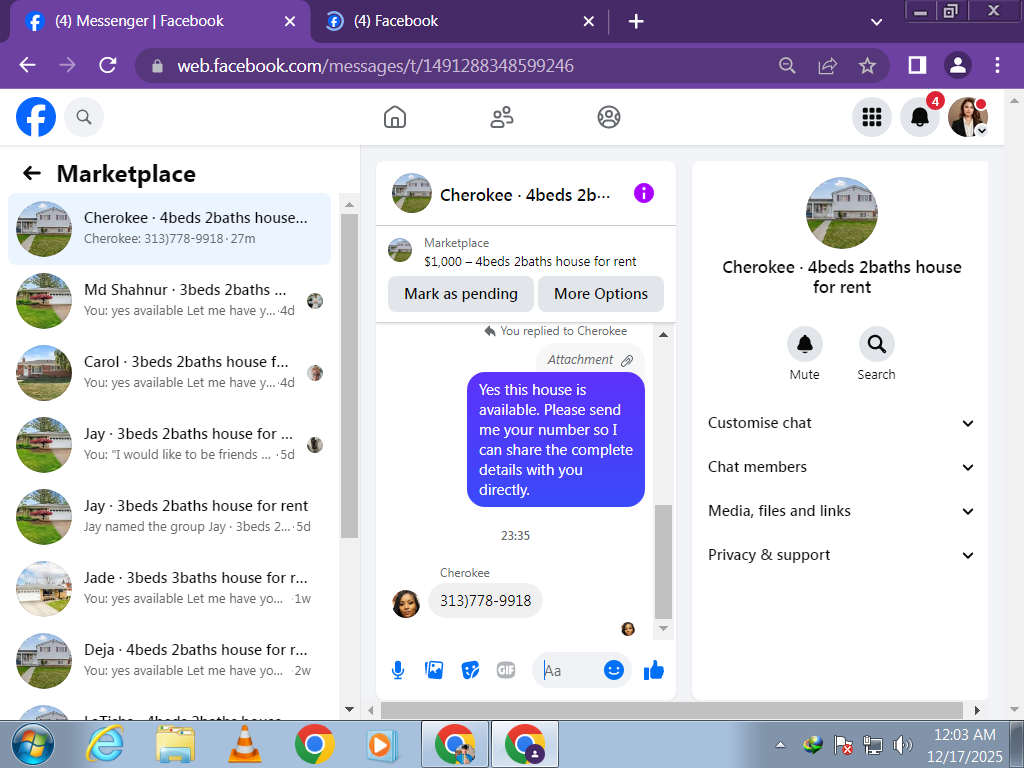Click the chat scroll-up arrow
The image size is (1024, 768).
(x=664, y=334)
